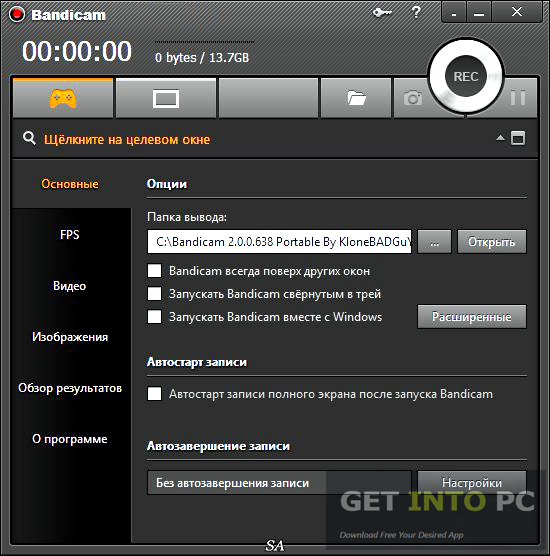Open output folder icon in toolbar
Viewport: 550px width, 556px height.
[x=356, y=98]
